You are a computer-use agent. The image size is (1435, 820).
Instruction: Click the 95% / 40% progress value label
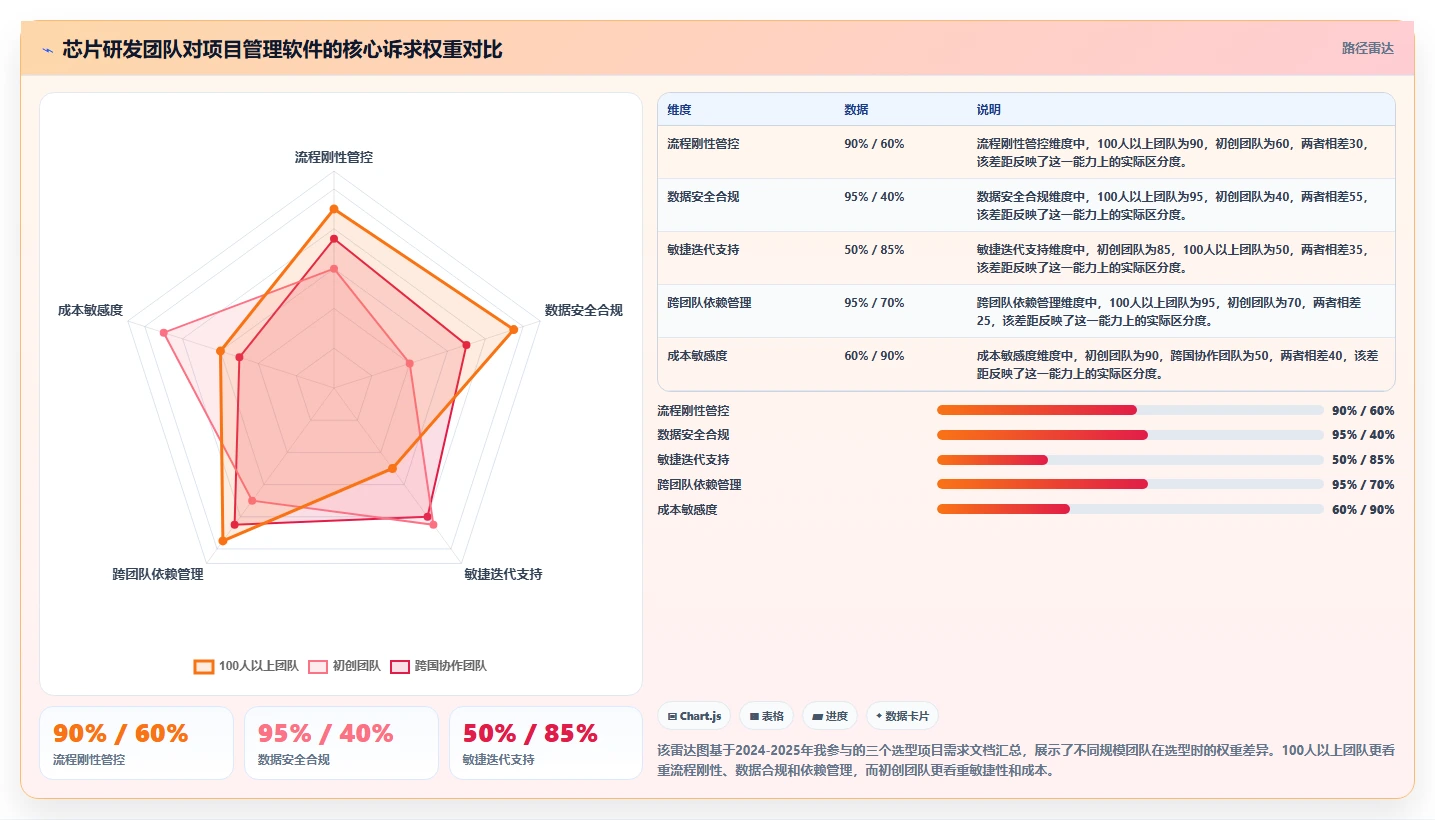1363,435
